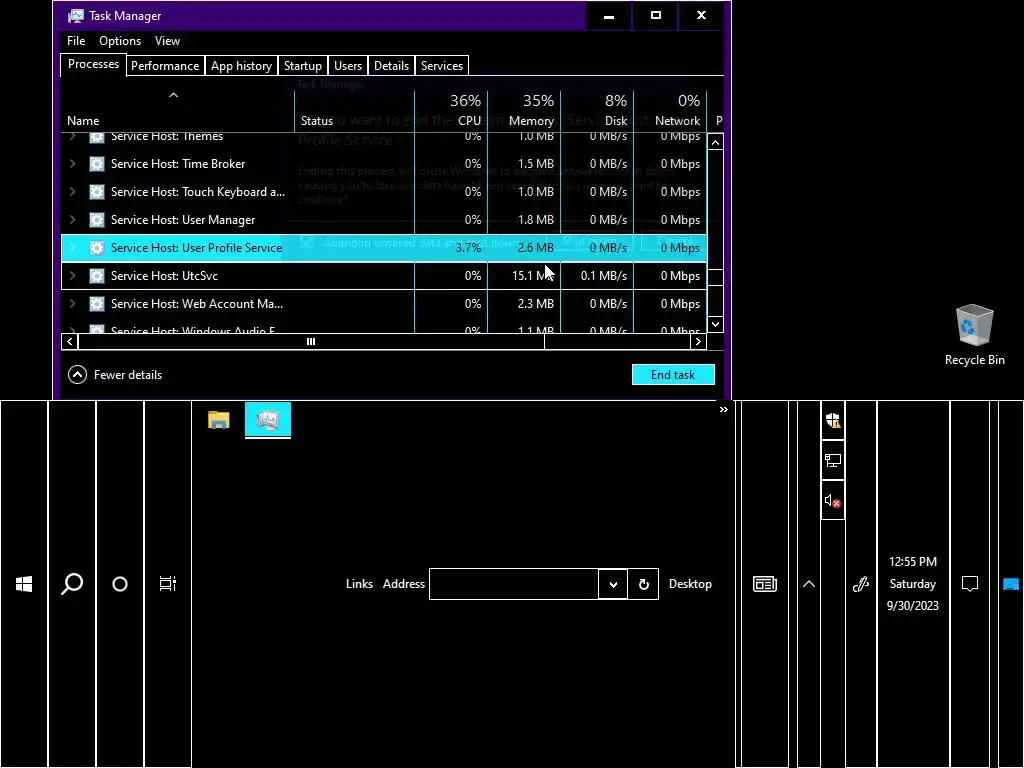Open the Windows Start menu

pyautogui.click(x=24, y=584)
